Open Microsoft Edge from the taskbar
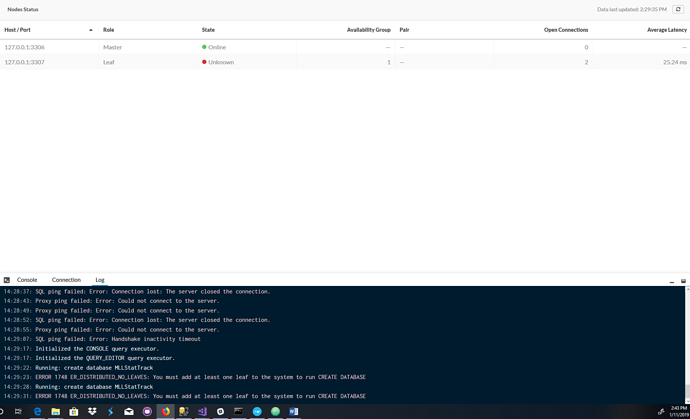The image size is (690, 419). coord(37,412)
